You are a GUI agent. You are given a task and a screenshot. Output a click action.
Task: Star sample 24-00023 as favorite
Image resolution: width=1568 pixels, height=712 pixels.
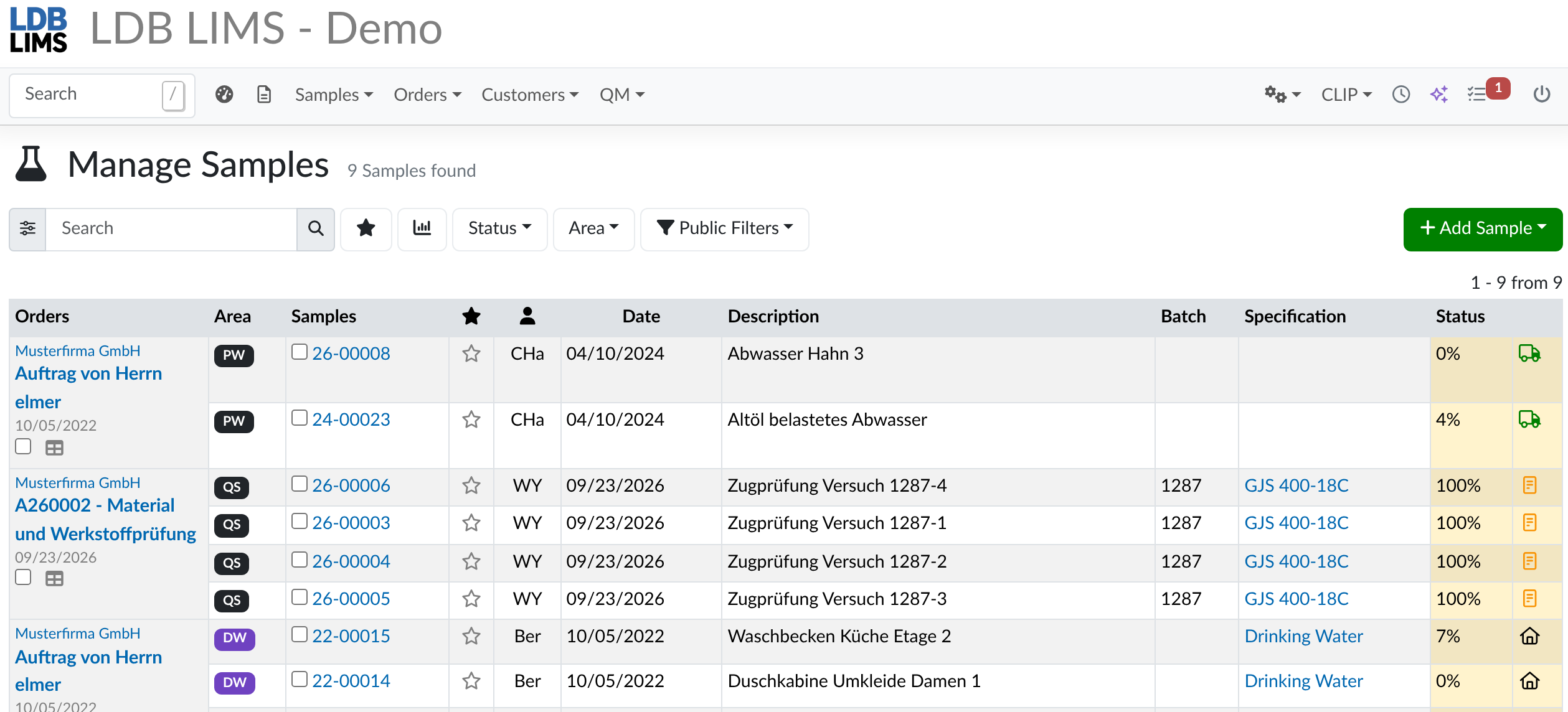(x=471, y=419)
